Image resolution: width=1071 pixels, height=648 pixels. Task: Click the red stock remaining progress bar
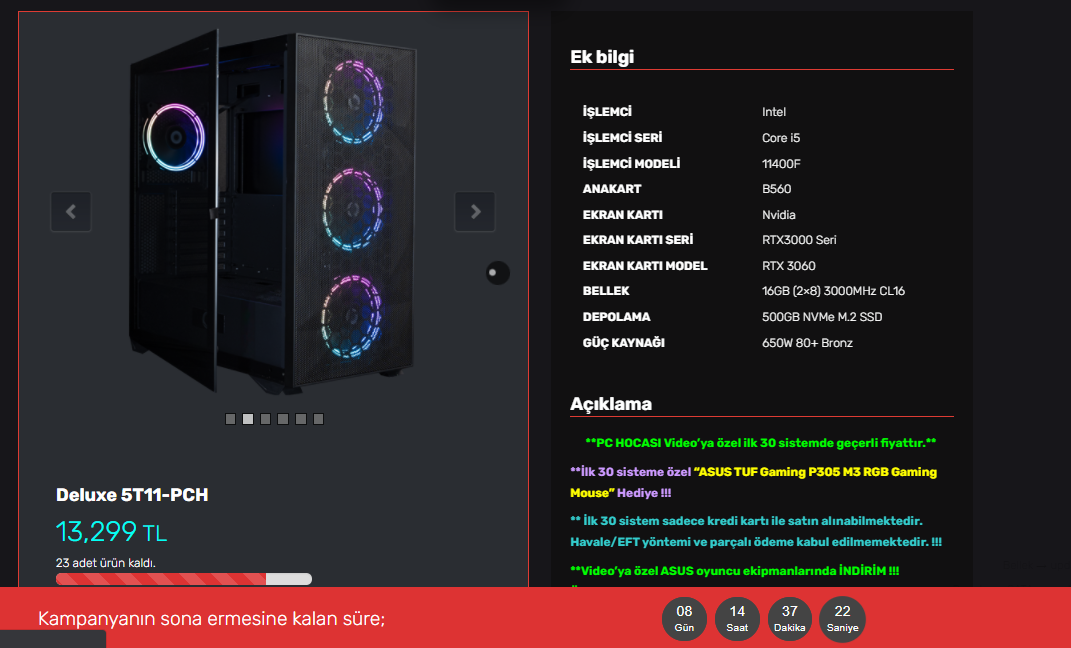pyautogui.click(x=184, y=579)
